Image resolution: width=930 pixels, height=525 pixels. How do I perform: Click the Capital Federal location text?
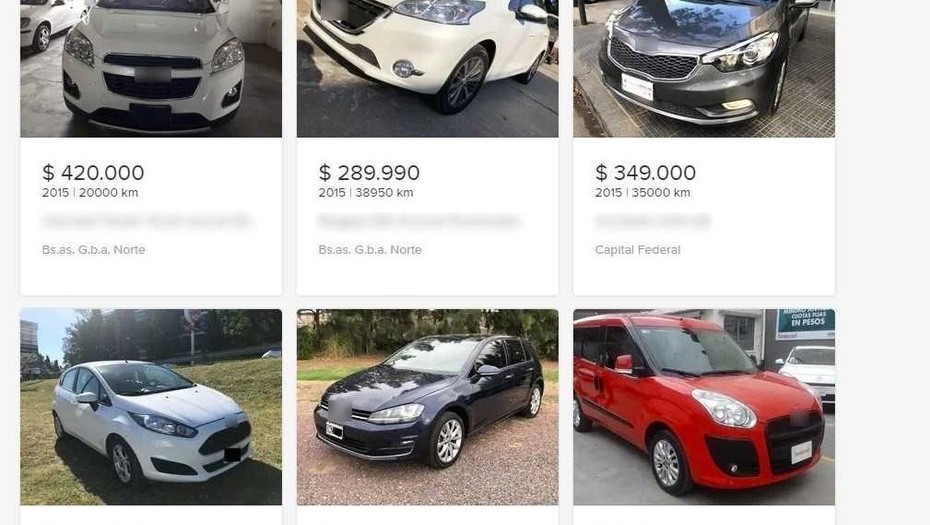(x=638, y=250)
